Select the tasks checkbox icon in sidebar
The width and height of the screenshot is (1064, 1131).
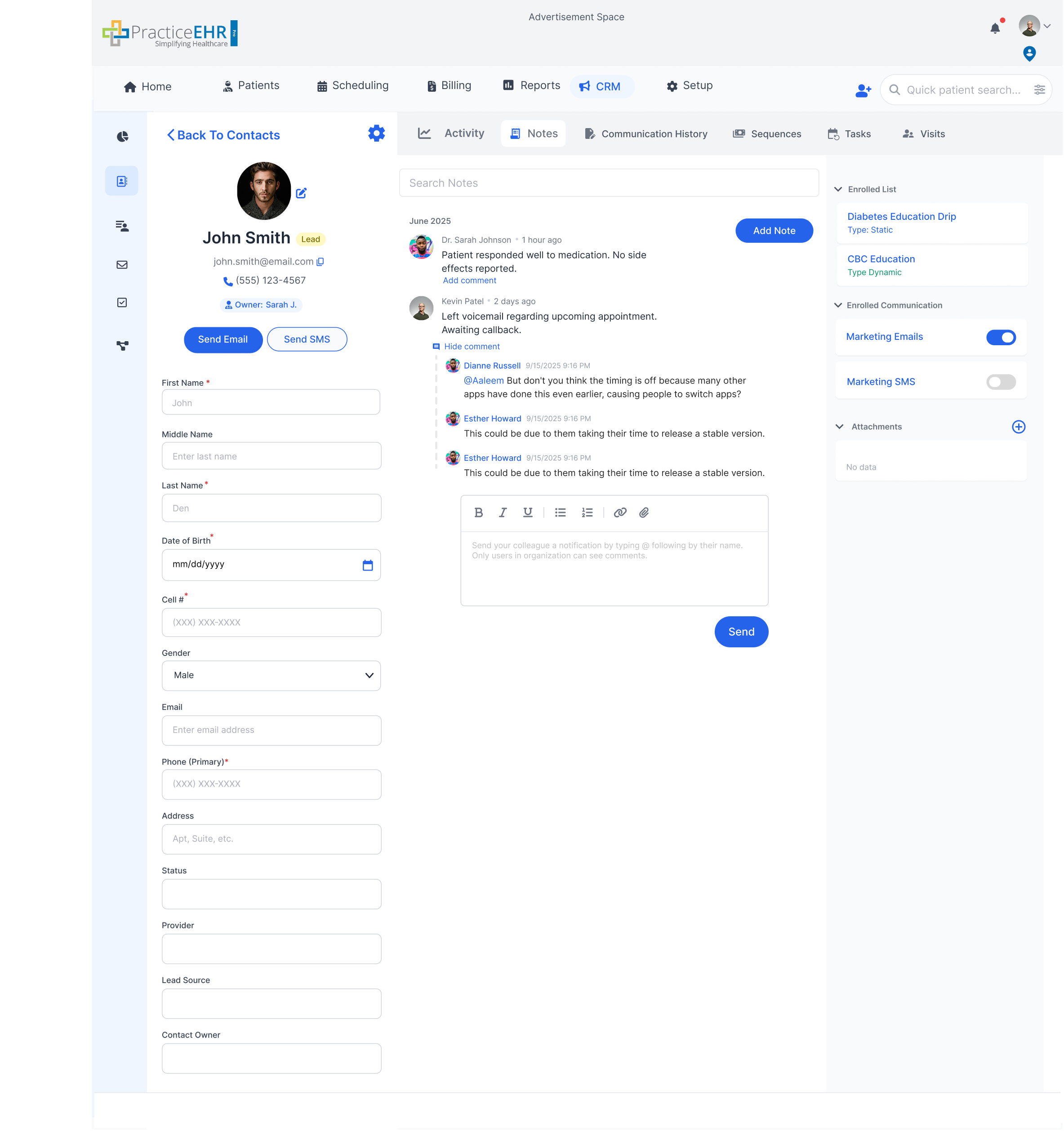122,302
